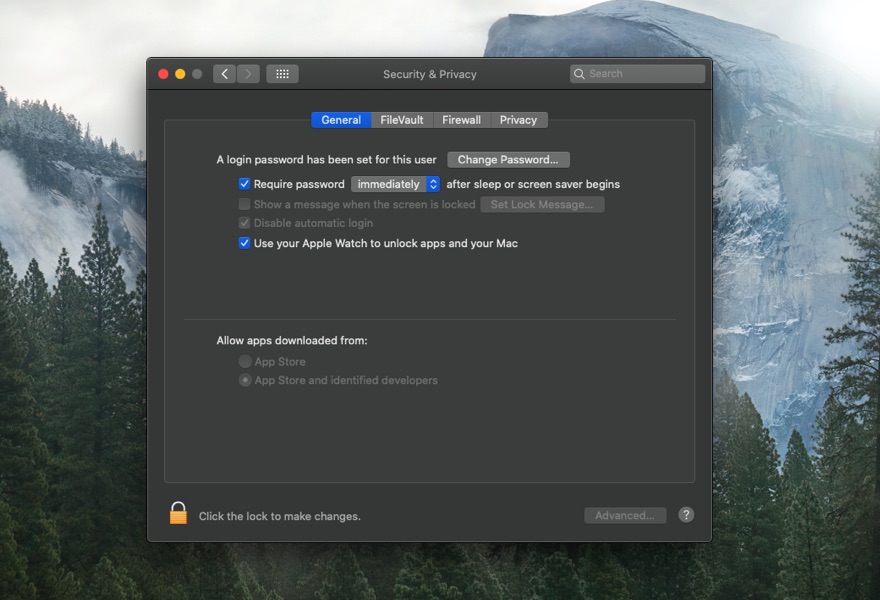Click the forward navigation arrow
Viewport: 880px width, 600px height.
coord(248,74)
